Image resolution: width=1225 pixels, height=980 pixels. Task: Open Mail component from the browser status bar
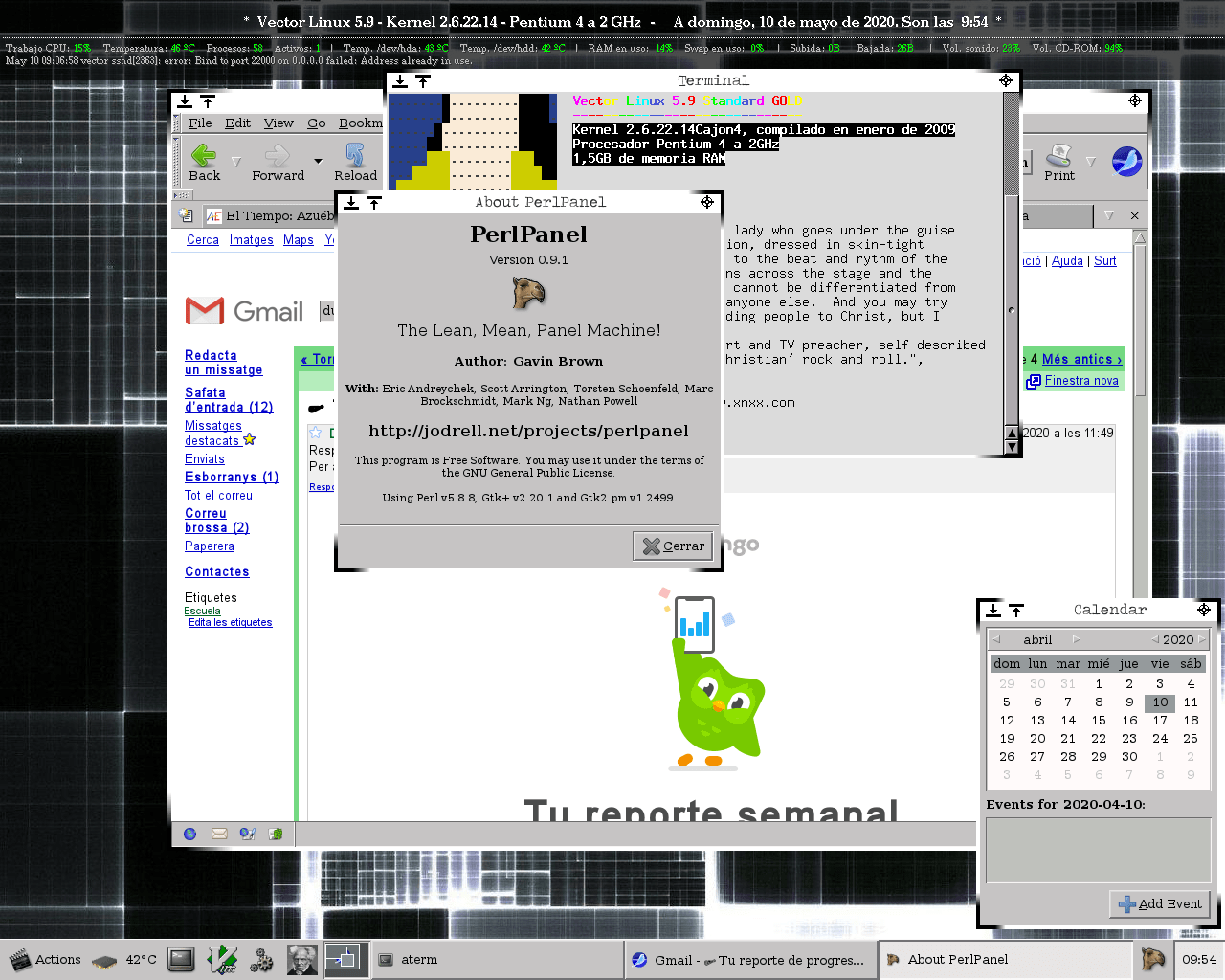[219, 834]
